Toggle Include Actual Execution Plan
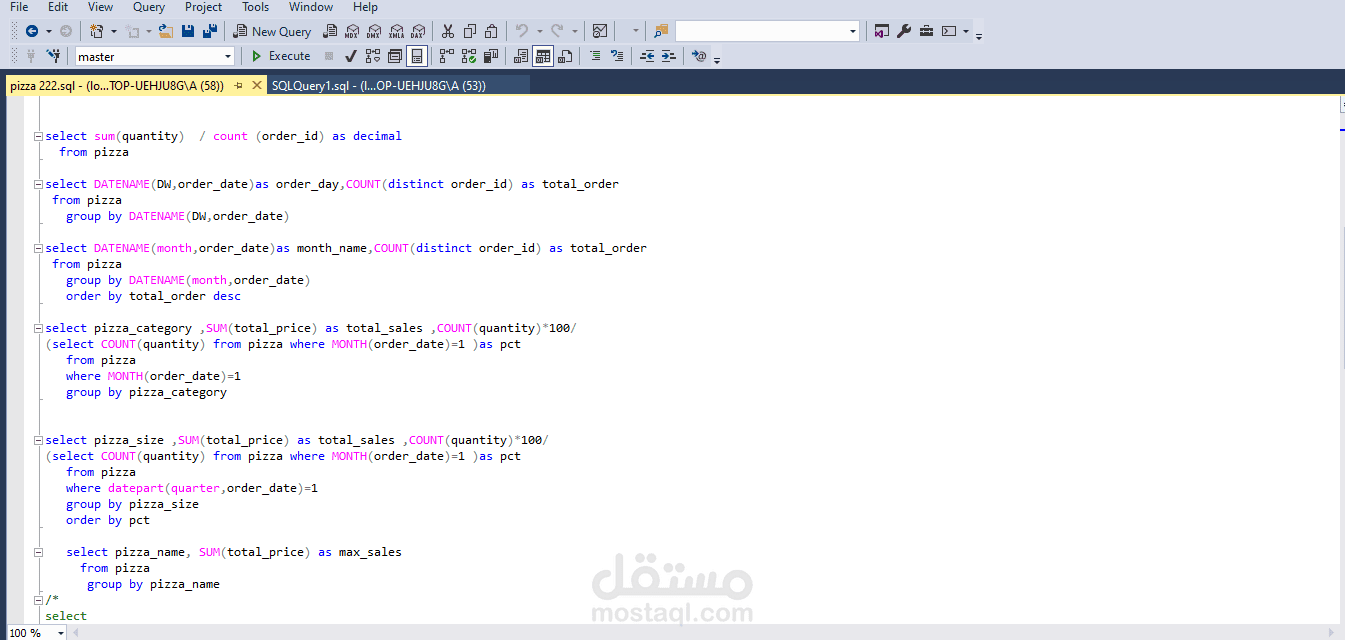 click(x=447, y=56)
